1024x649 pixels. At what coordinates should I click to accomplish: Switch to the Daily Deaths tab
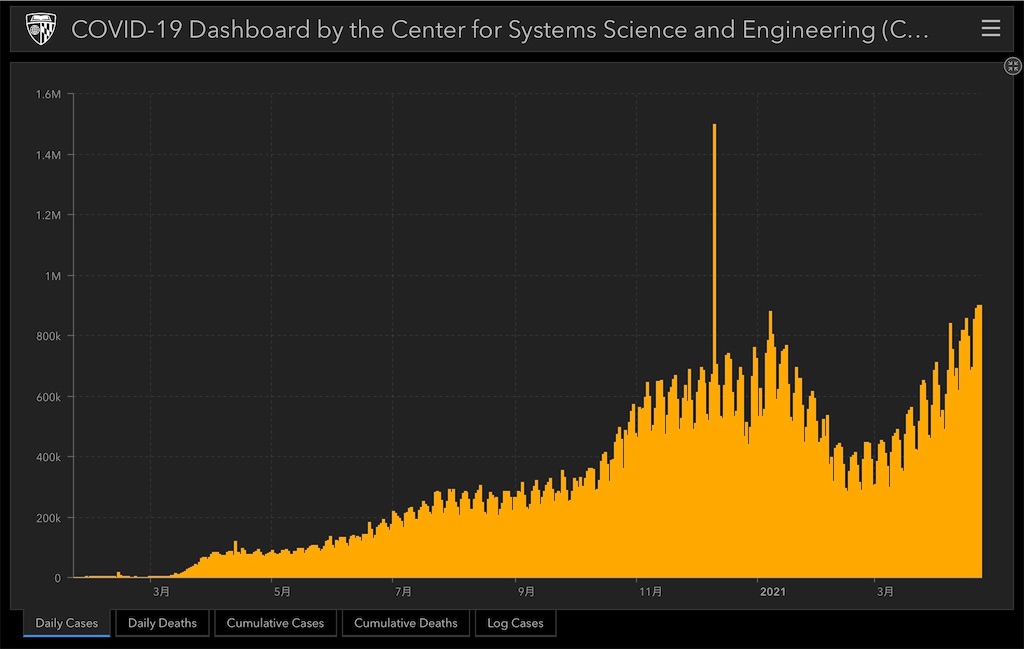162,623
